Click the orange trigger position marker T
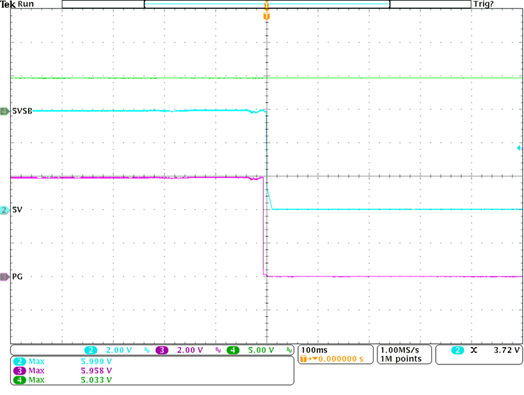524x395 pixels. pos(266,16)
